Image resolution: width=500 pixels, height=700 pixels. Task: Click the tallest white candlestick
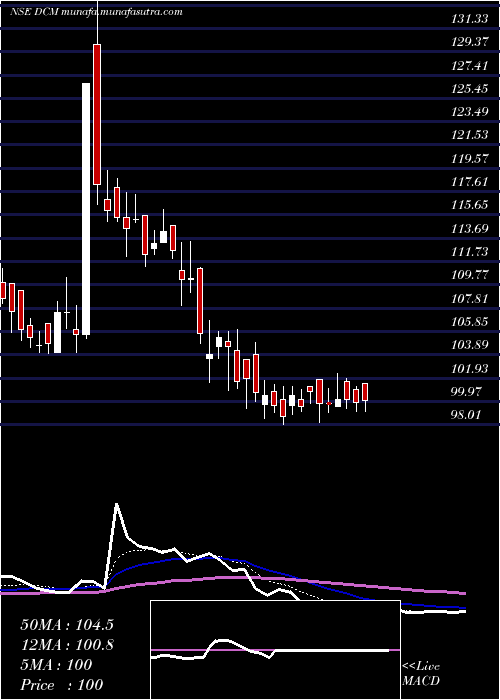tap(86, 208)
